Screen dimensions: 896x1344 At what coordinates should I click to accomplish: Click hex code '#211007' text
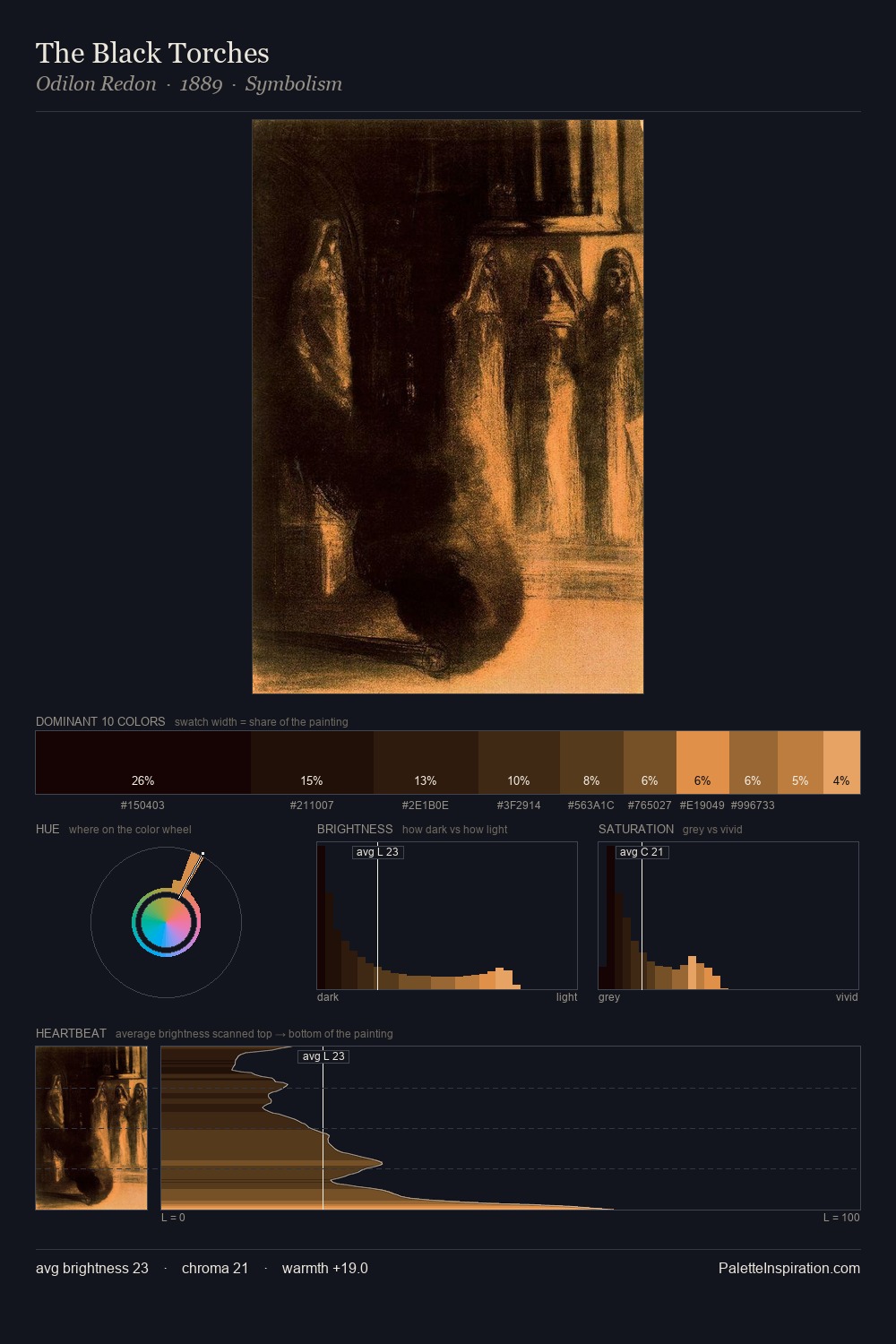coord(312,806)
